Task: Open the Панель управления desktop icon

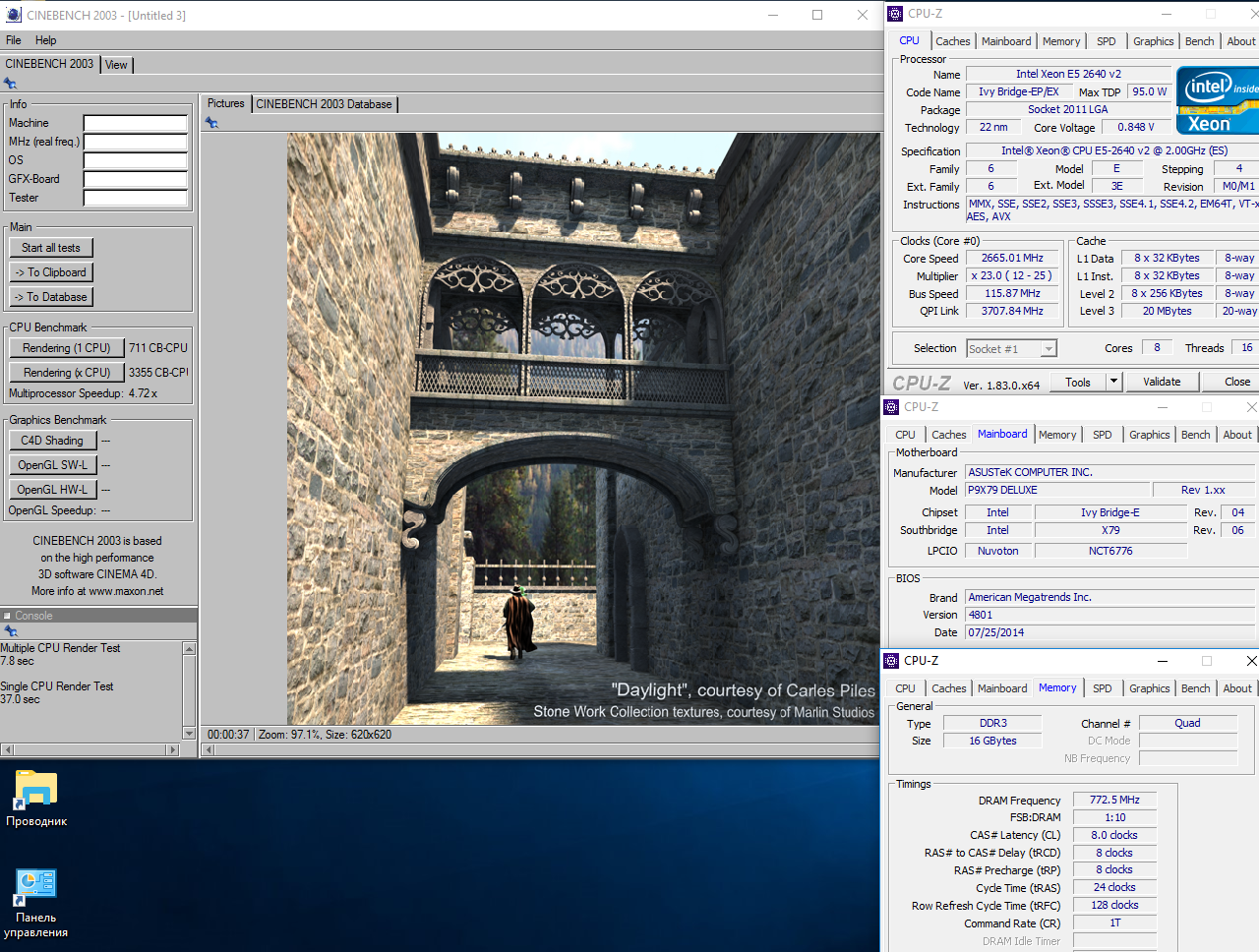Action: [36, 903]
